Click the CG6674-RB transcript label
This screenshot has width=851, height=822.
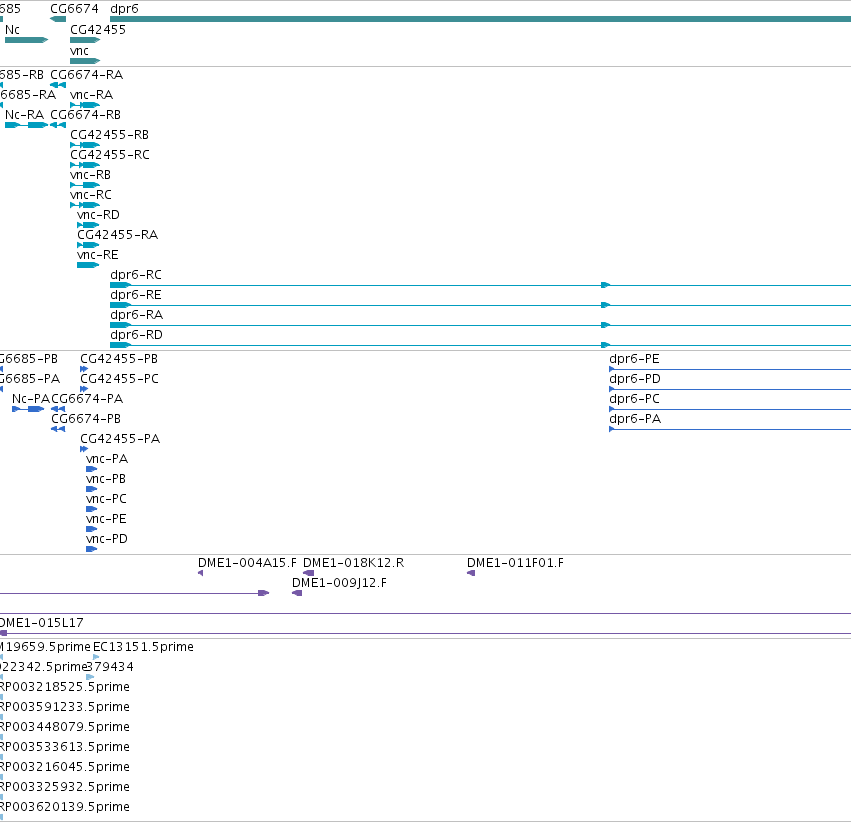point(85,115)
